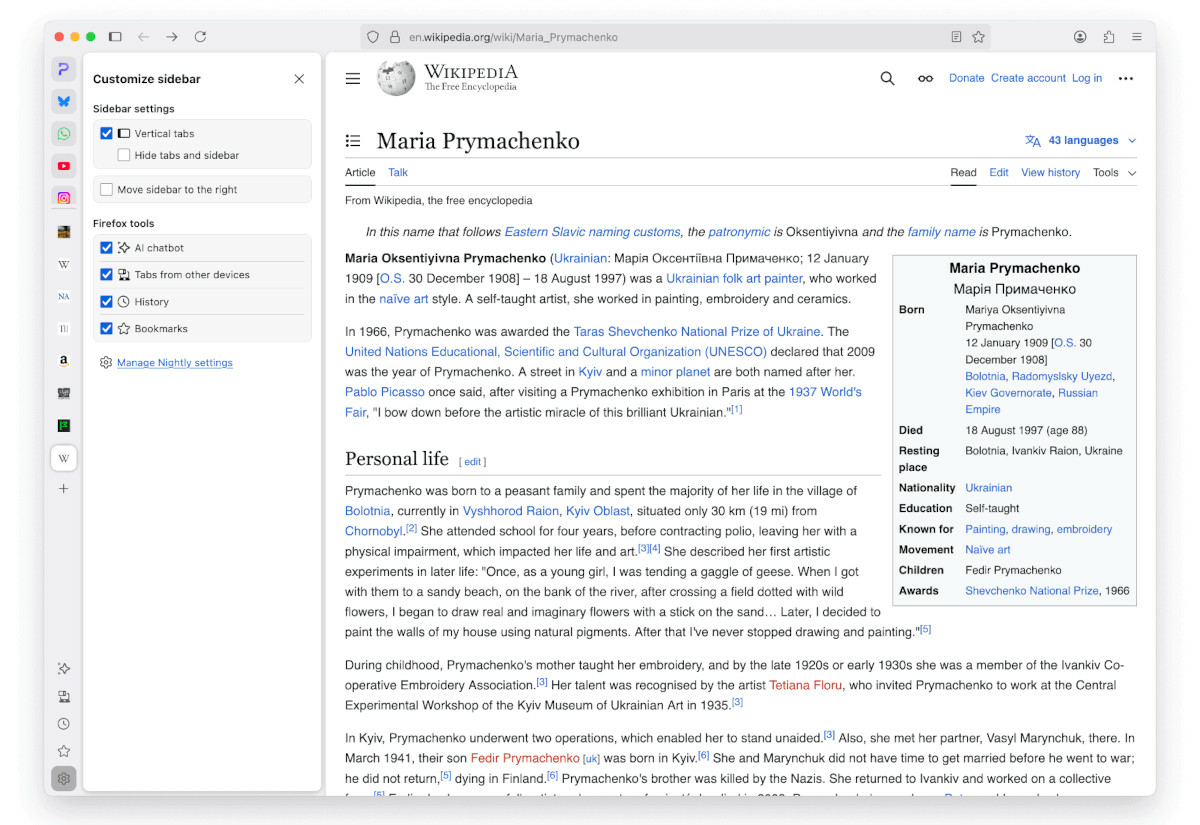Image resolution: width=1200 pixels, height=825 pixels.
Task: Open the Edit tab
Action: click(999, 173)
